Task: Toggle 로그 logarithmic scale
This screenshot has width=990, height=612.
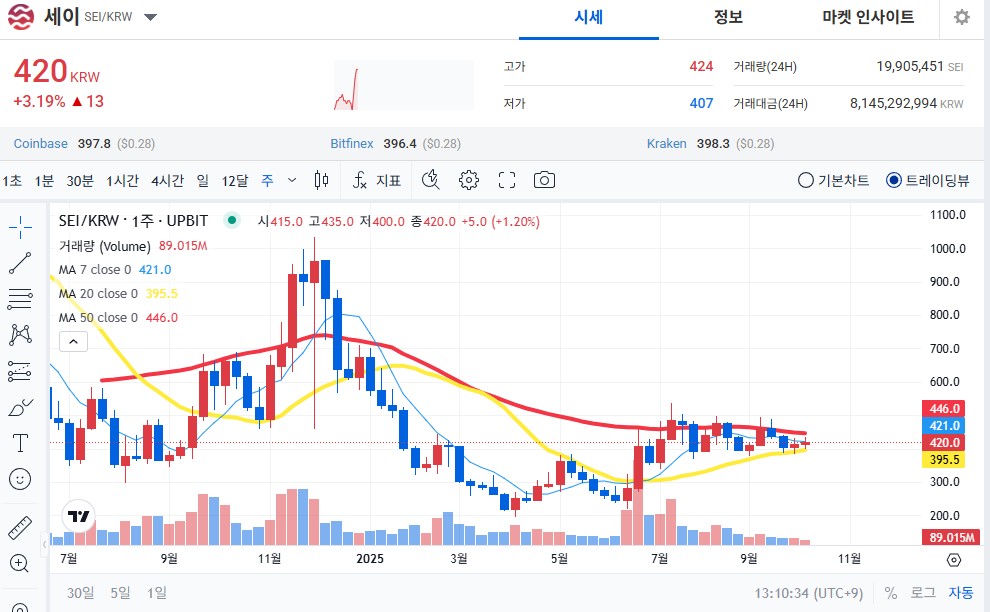Action: (x=922, y=593)
